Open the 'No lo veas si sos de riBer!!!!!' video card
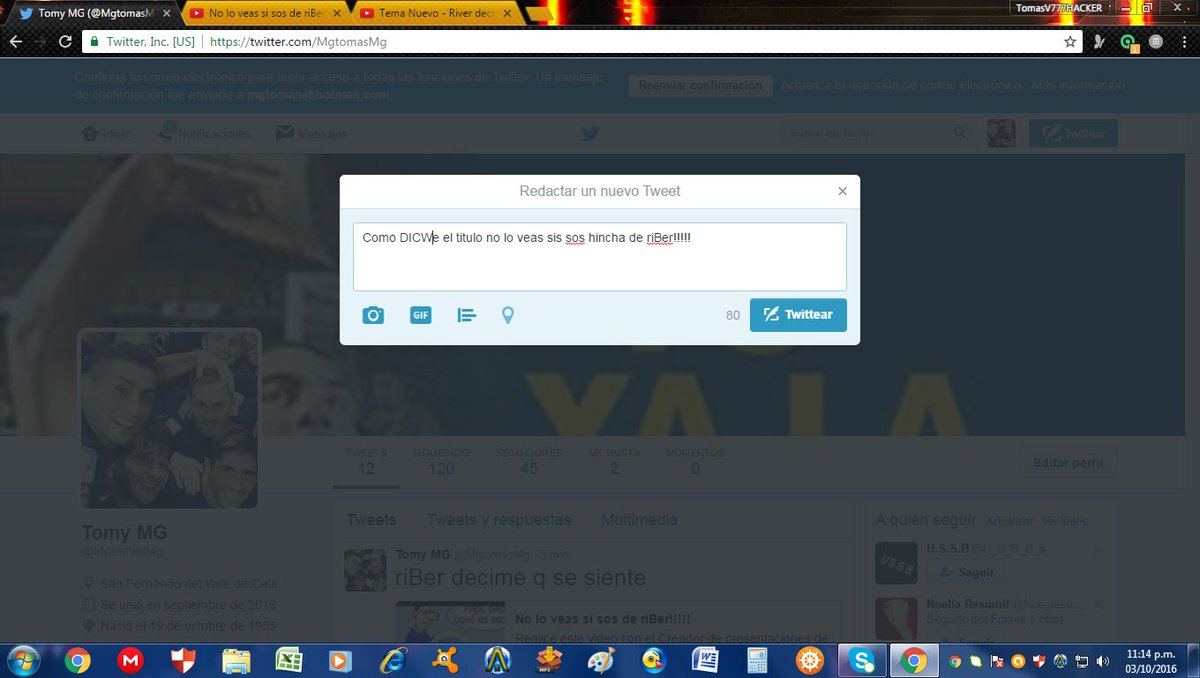The width and height of the screenshot is (1200, 678). [x=620, y=623]
